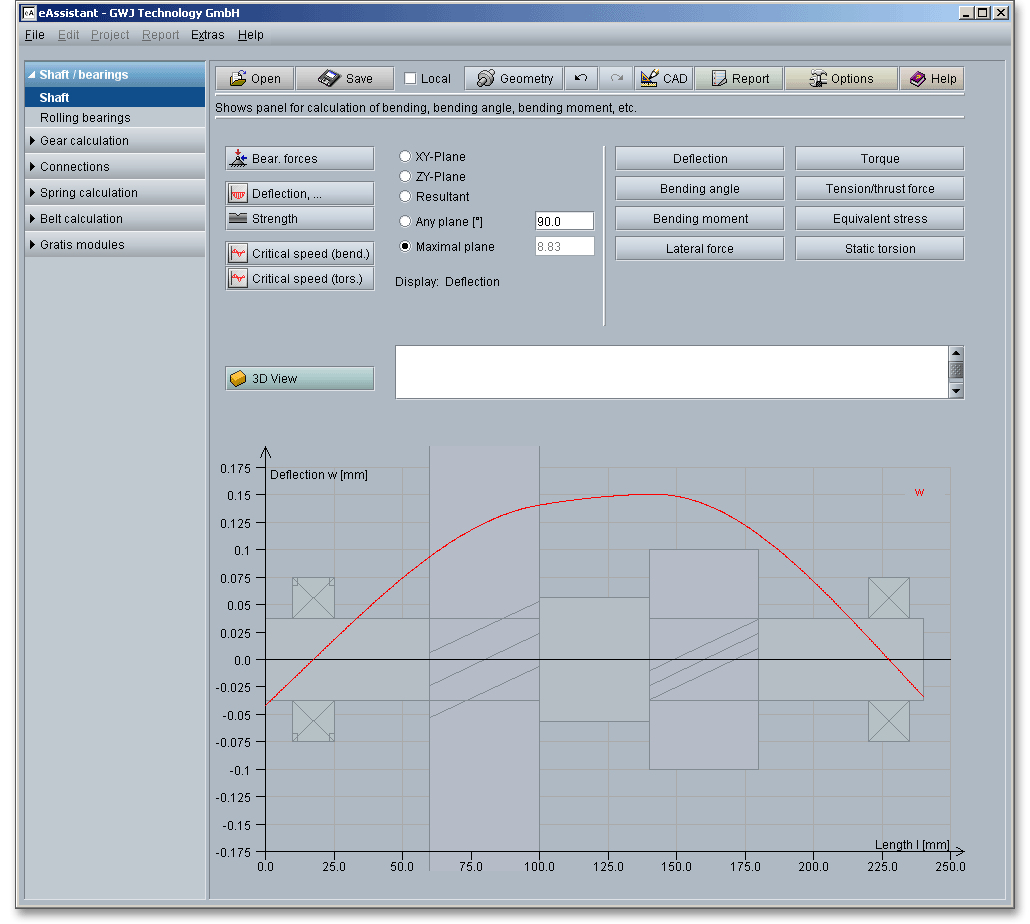Open the File menu
The height and width of the screenshot is (924, 1030).
click(x=34, y=35)
